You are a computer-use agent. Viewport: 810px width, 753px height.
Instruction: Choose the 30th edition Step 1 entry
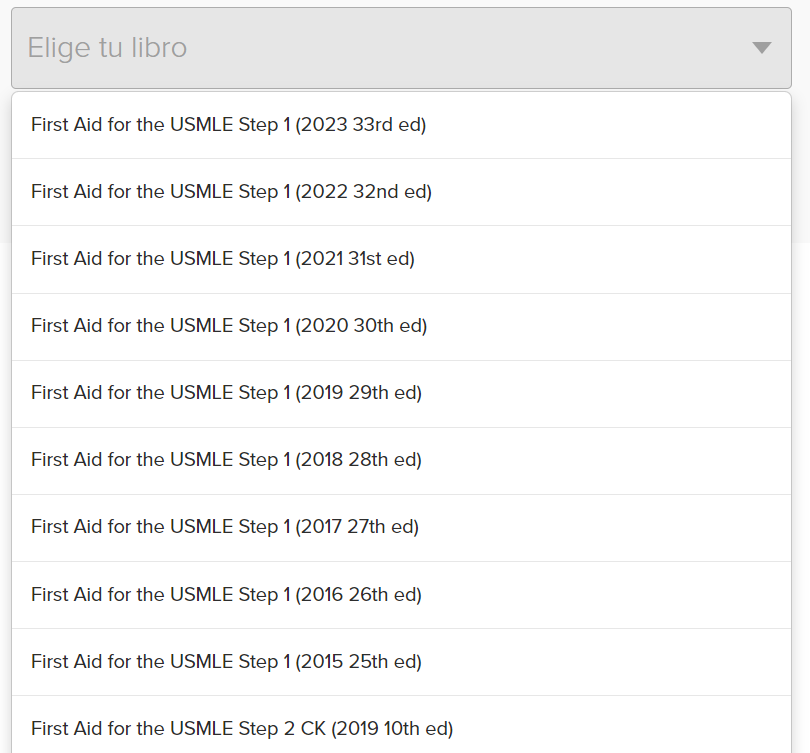229,326
